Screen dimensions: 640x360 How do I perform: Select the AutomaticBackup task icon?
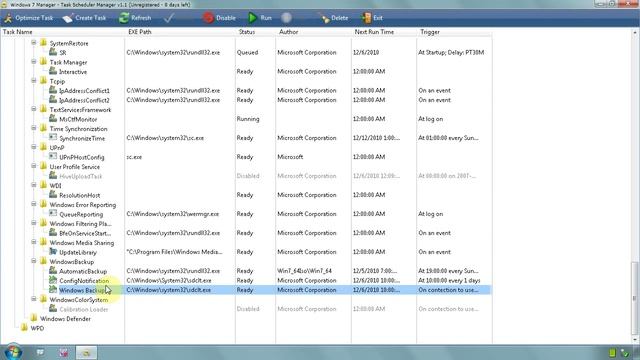tap(53, 270)
